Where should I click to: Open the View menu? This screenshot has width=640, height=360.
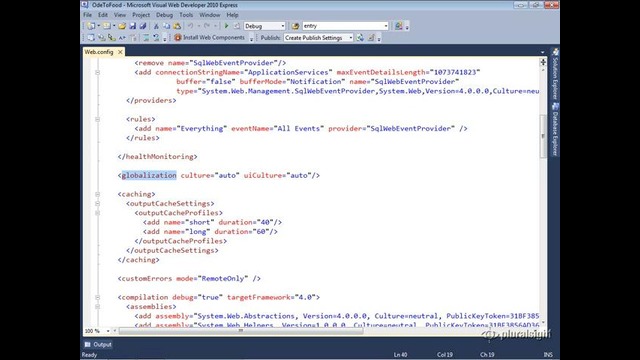point(120,15)
